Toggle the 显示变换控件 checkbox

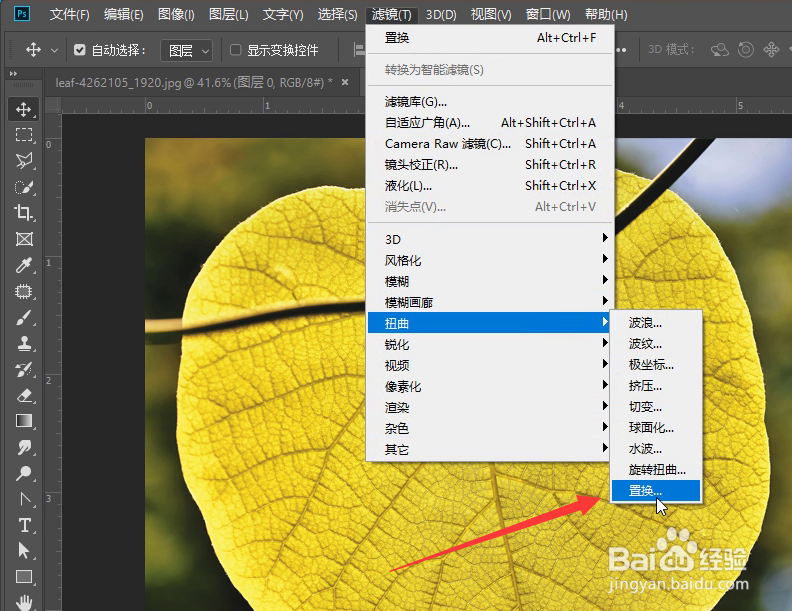235,50
